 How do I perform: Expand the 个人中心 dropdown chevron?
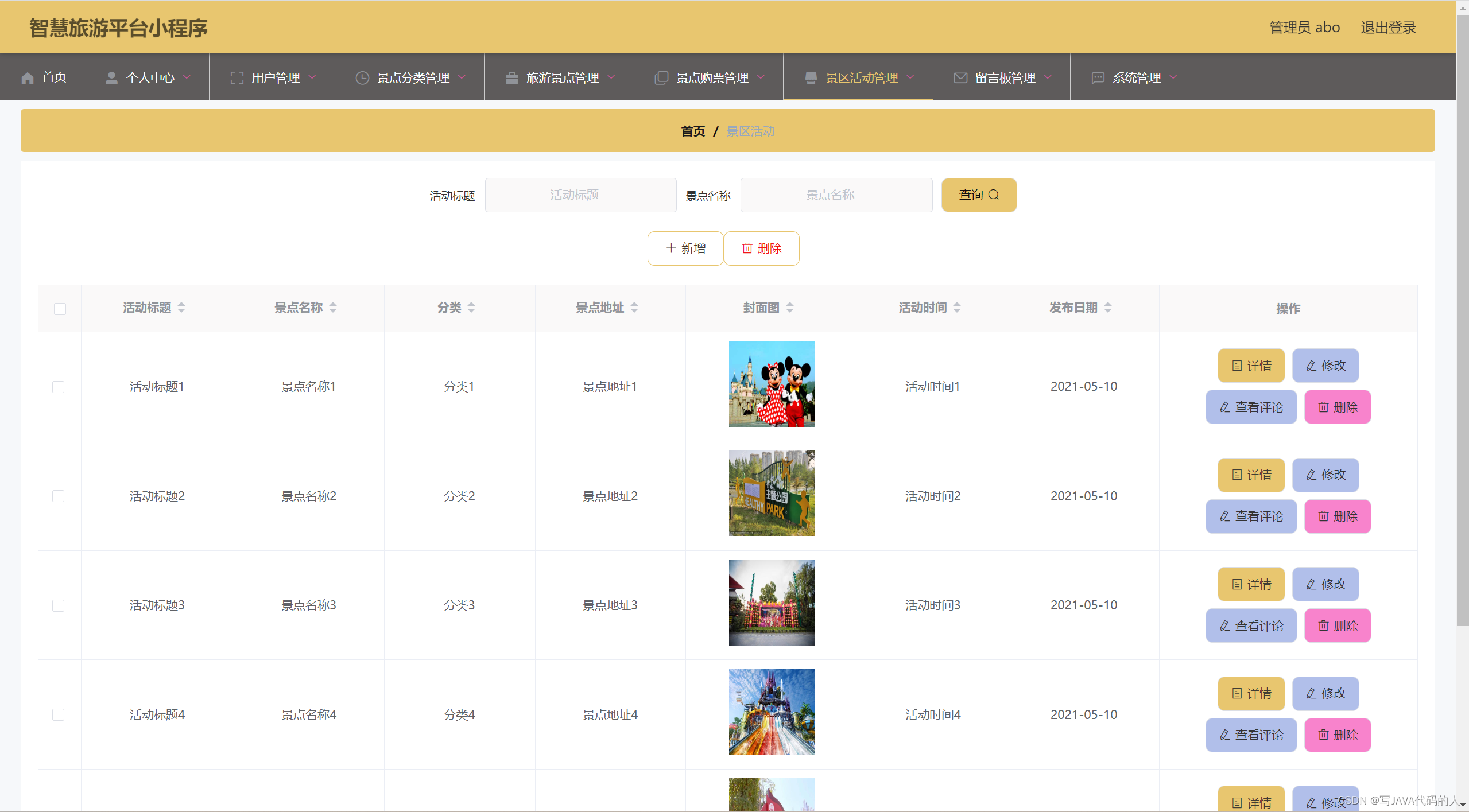(x=187, y=77)
